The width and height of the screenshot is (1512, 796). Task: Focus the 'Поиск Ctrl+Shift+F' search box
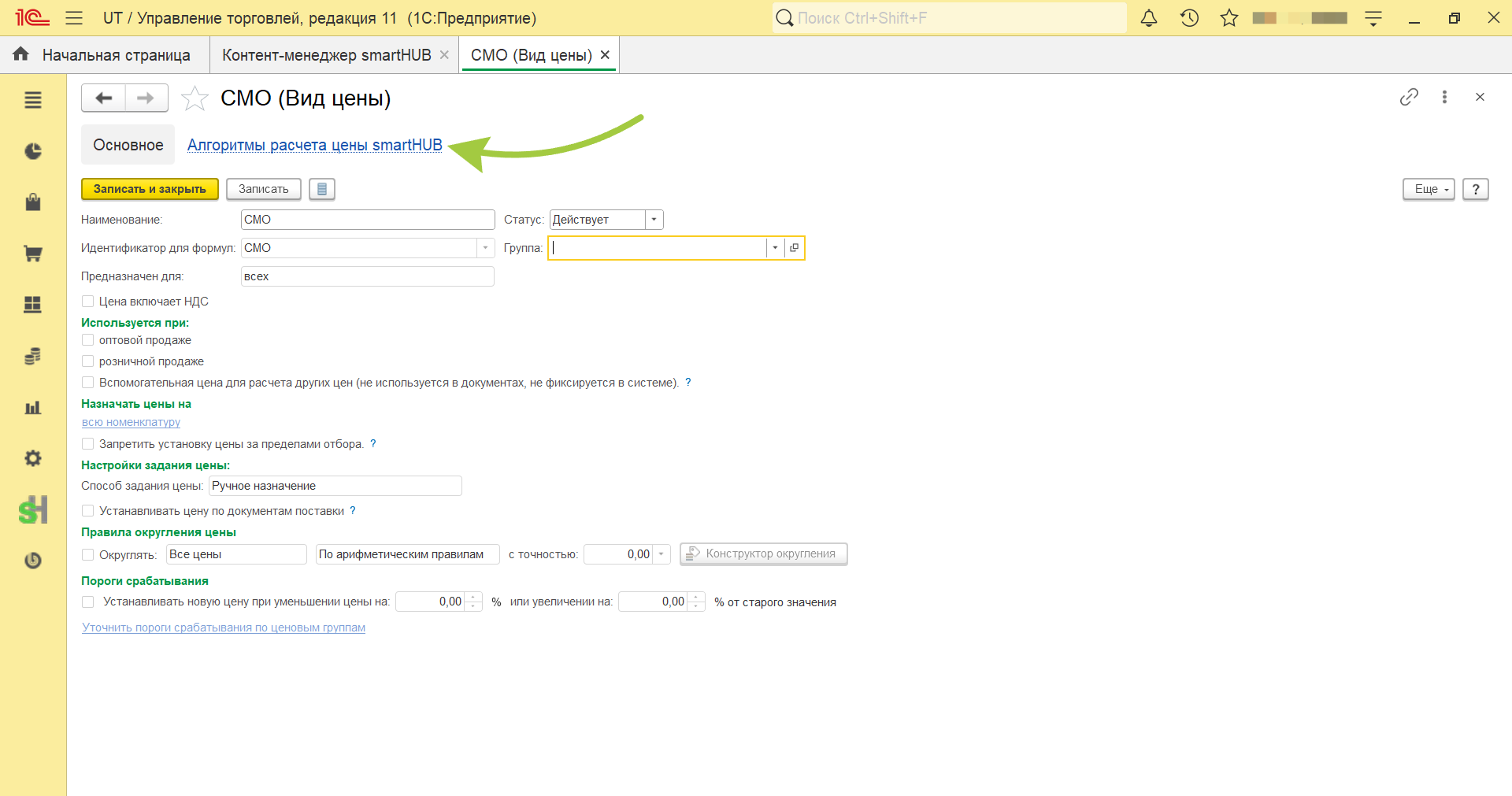click(x=949, y=17)
